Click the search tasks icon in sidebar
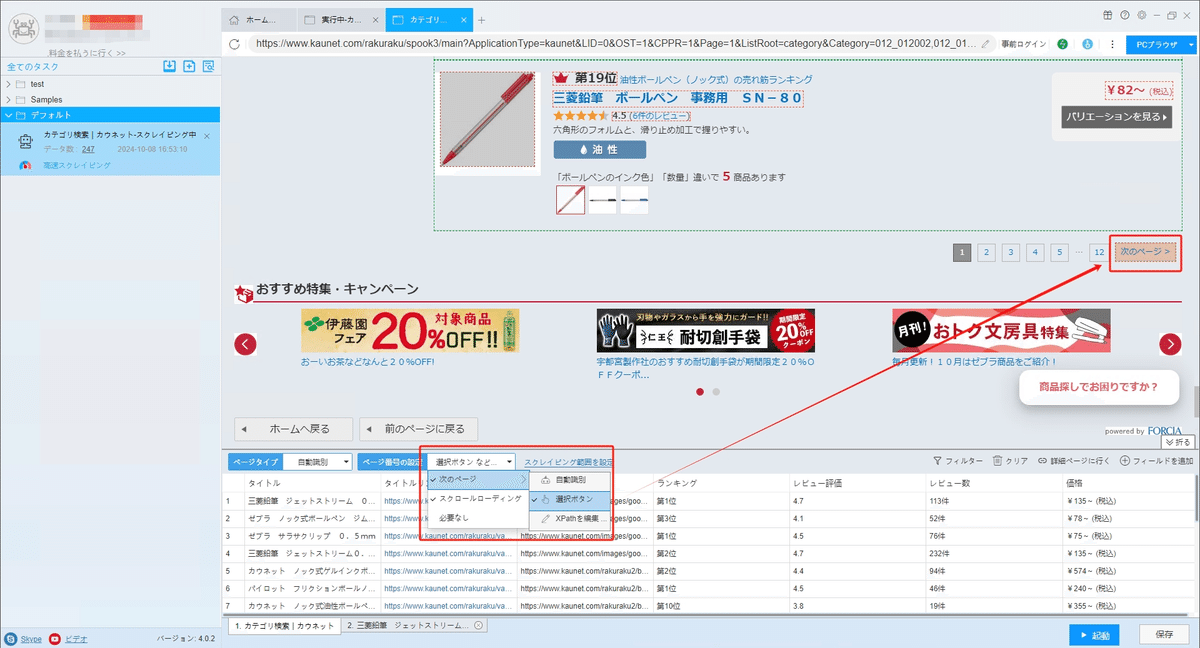The image size is (1200, 648). click(x=208, y=67)
